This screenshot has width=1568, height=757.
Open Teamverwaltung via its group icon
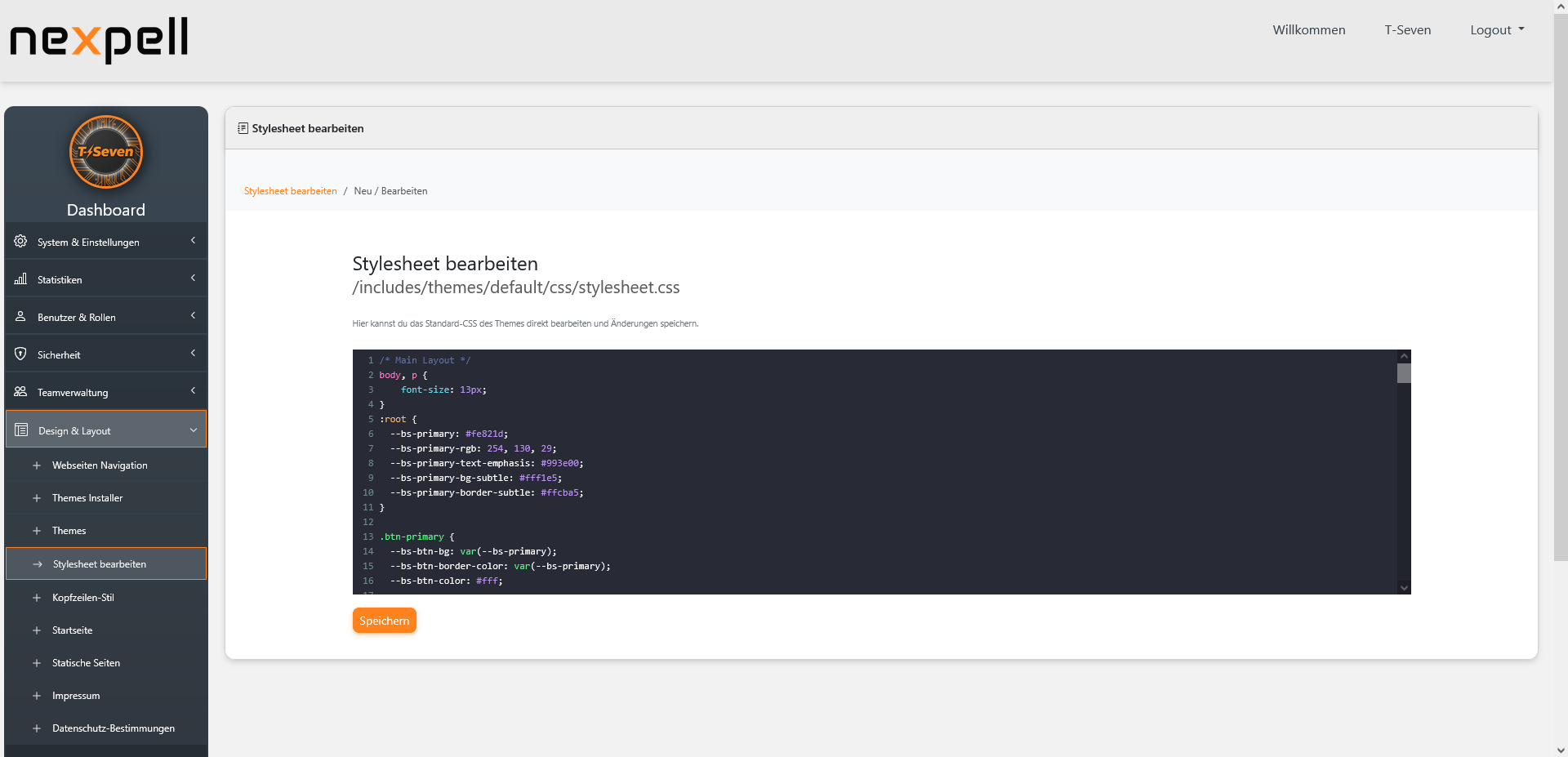(x=20, y=392)
